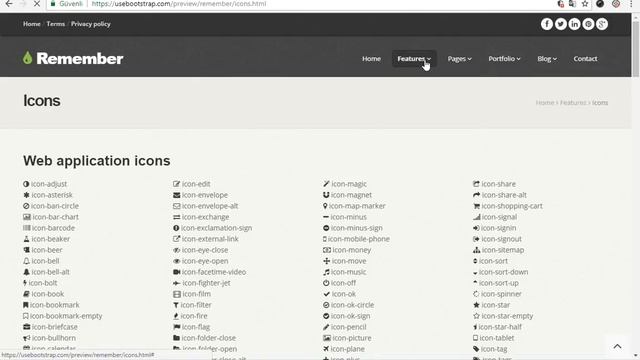Click the Remember site title
The height and width of the screenshot is (360, 640).
tap(80, 58)
